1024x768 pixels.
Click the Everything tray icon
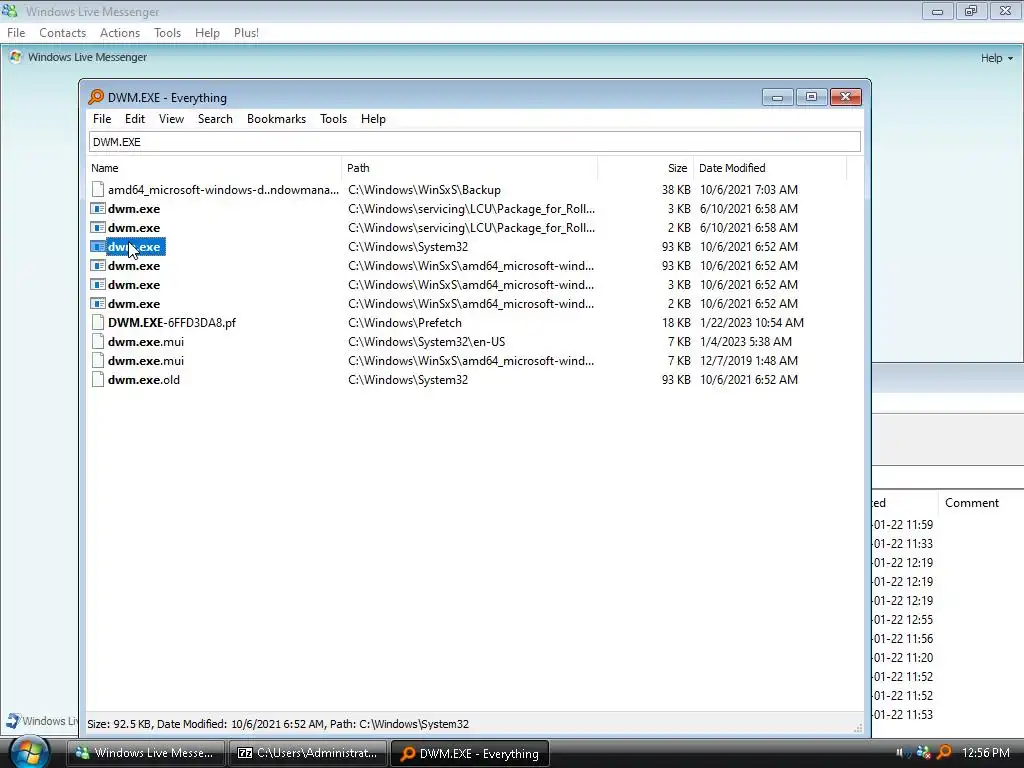pos(944,752)
